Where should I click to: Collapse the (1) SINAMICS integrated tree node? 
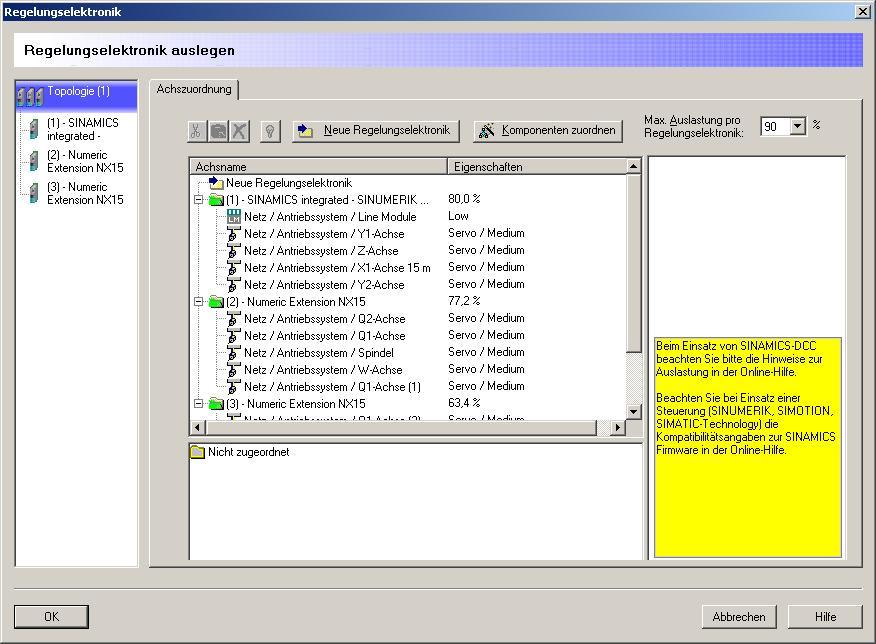click(198, 200)
